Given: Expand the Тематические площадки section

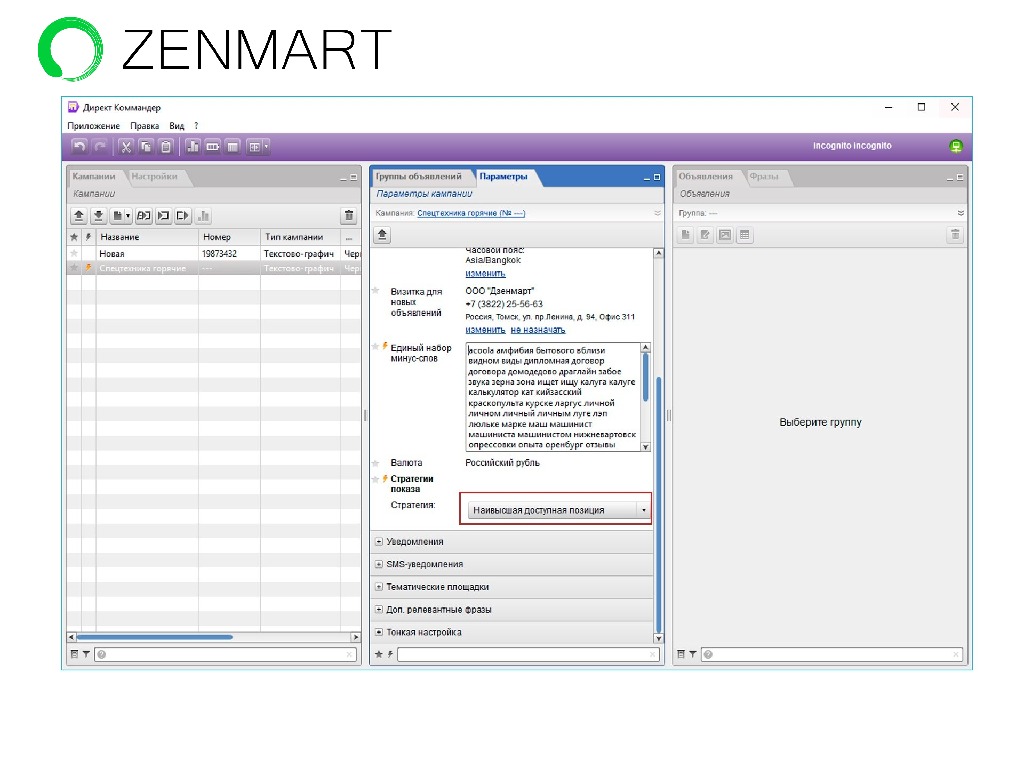Looking at the screenshot, I should (x=379, y=587).
